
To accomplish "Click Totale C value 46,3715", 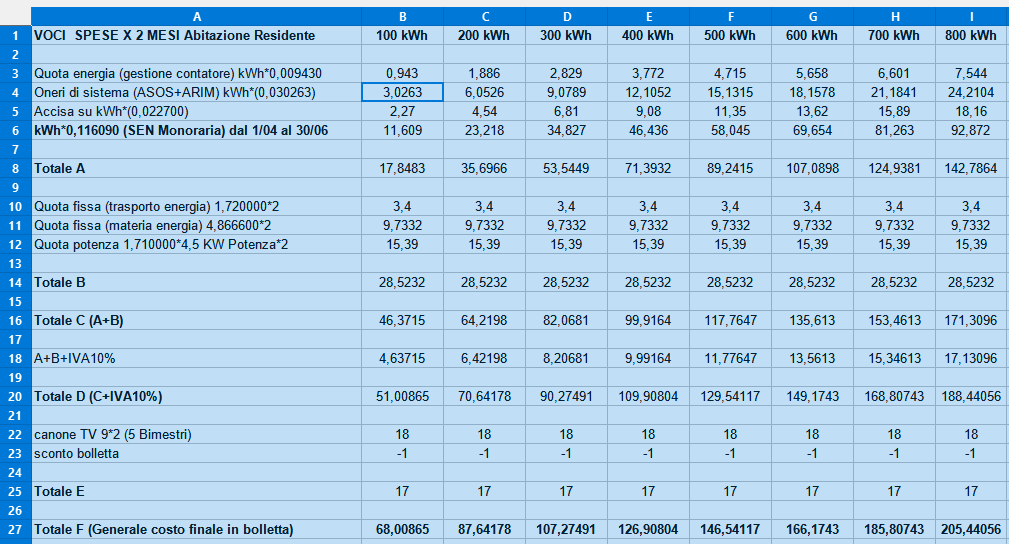I will coord(402,321).
